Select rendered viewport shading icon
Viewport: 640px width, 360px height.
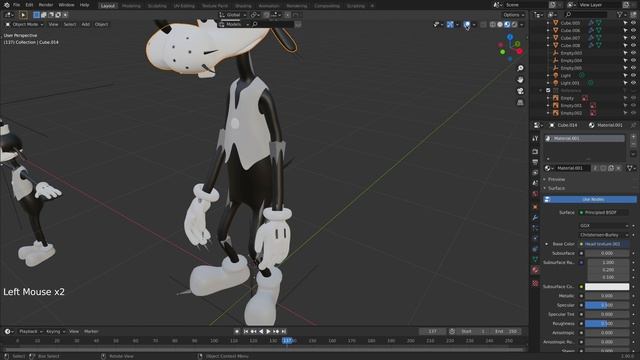(x=514, y=24)
